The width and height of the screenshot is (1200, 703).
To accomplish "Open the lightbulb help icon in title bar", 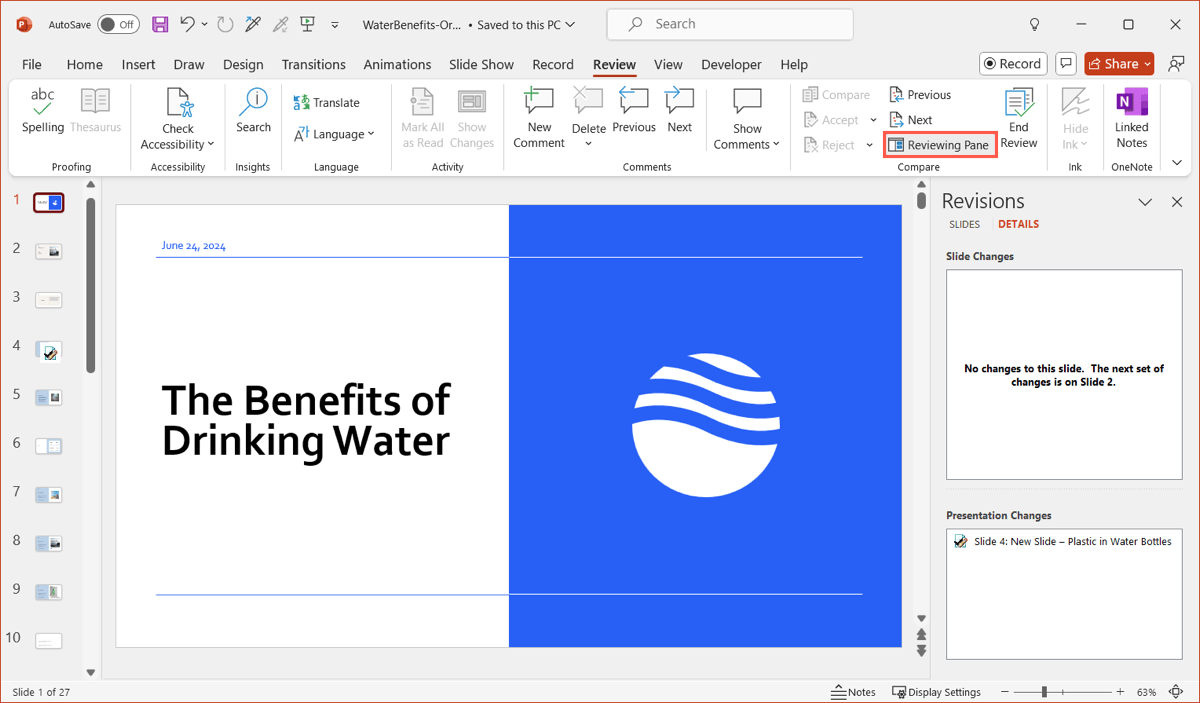I will coord(1034,24).
